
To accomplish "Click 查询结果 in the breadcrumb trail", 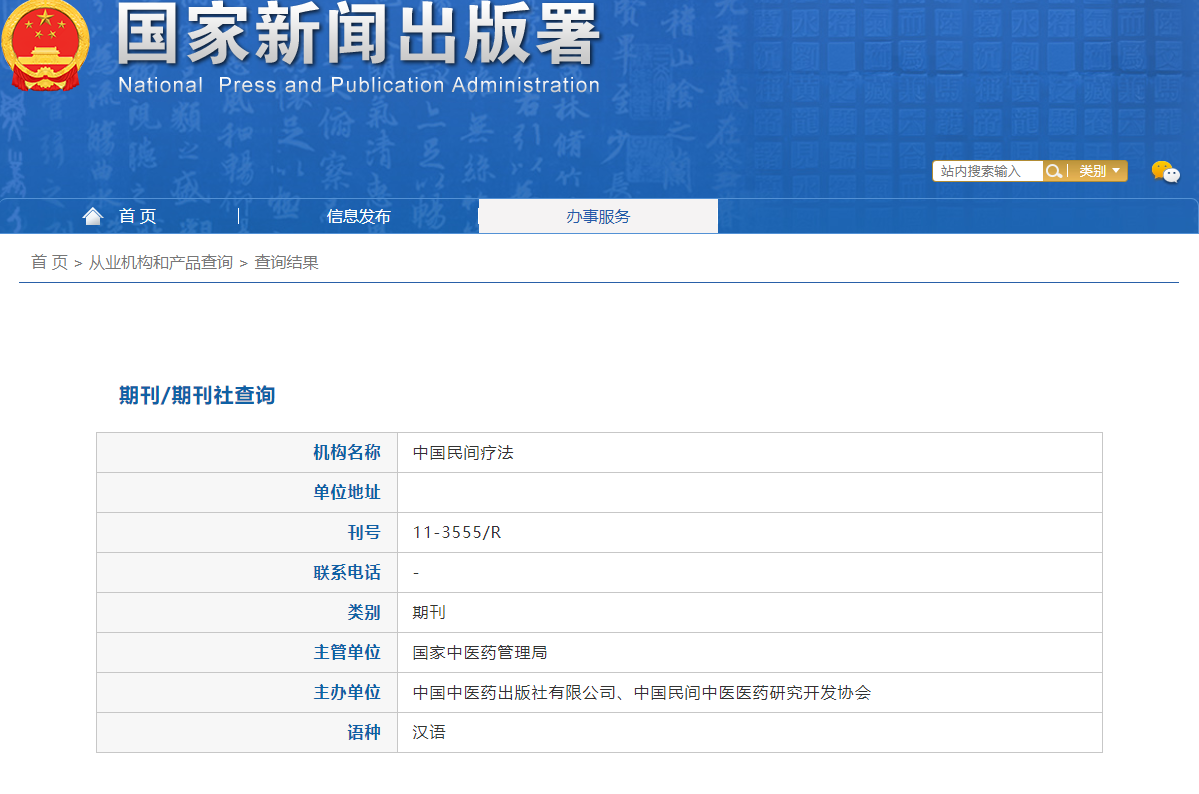I will click(286, 262).
